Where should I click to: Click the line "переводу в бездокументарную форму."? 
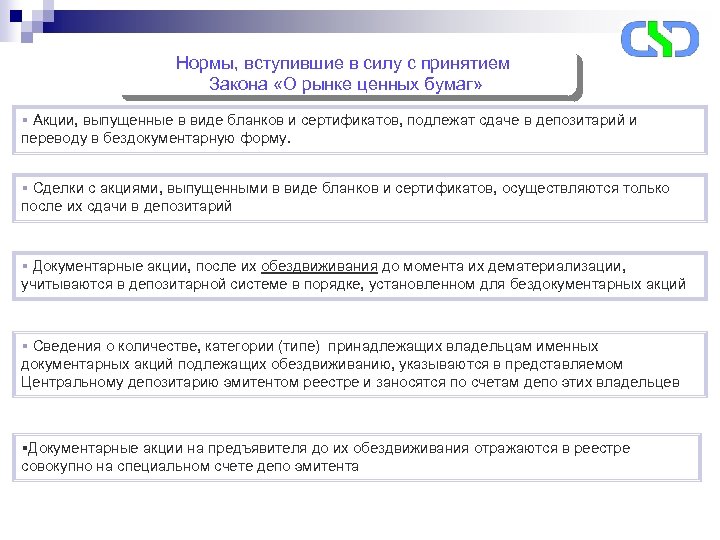[156, 138]
